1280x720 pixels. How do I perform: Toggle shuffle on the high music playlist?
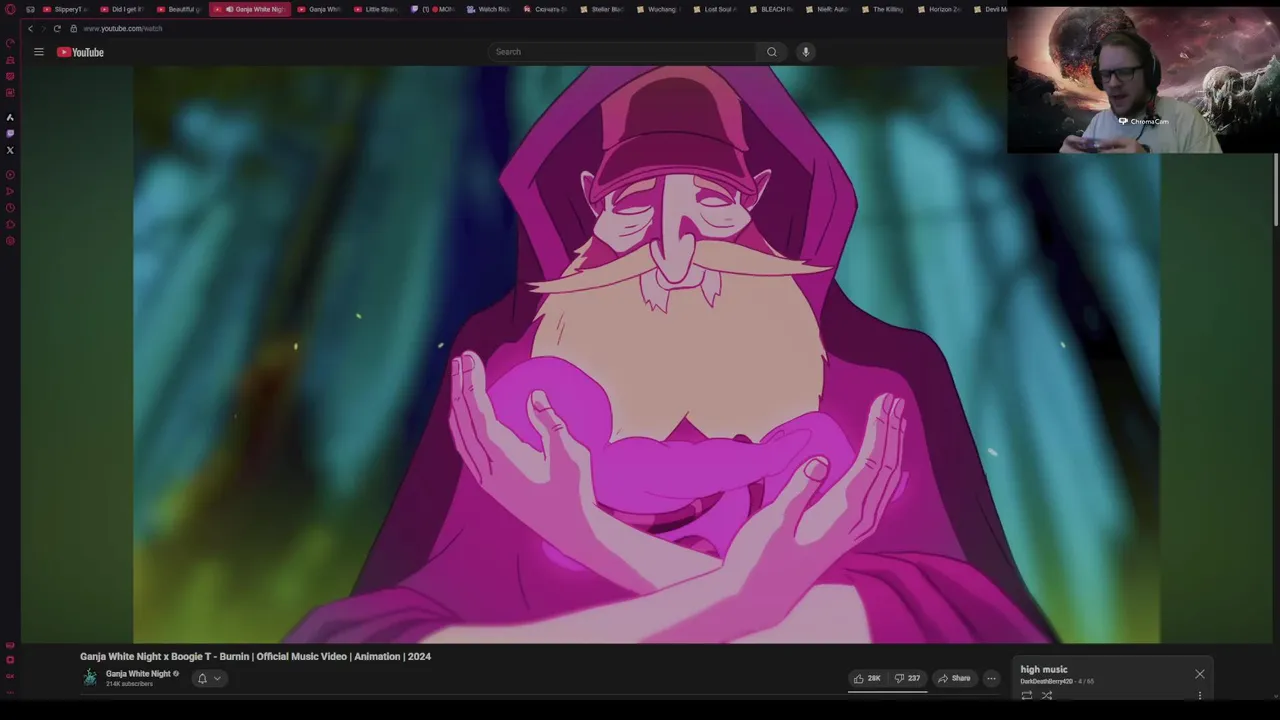1047,696
